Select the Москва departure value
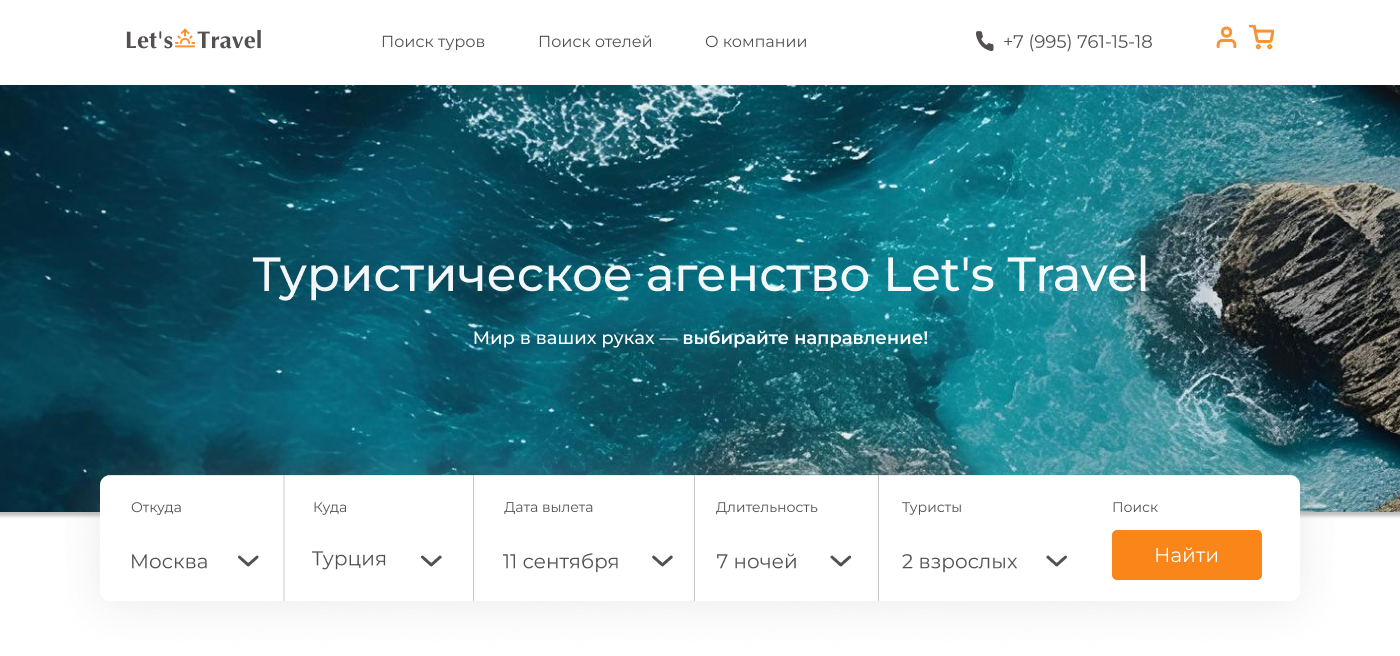1400x656 pixels. pos(169,562)
